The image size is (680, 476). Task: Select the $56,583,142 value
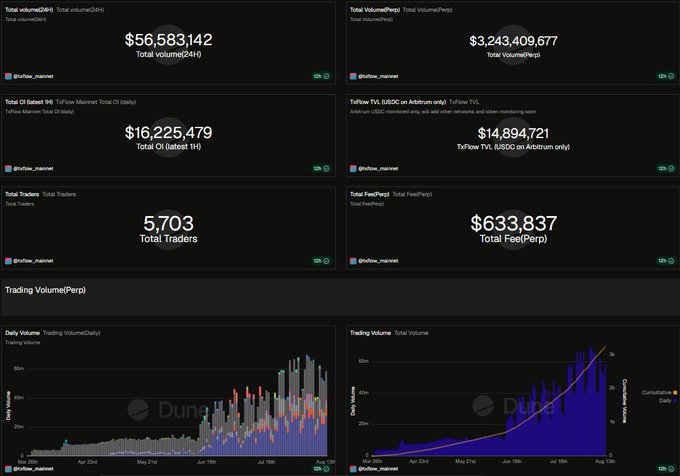[169, 40]
